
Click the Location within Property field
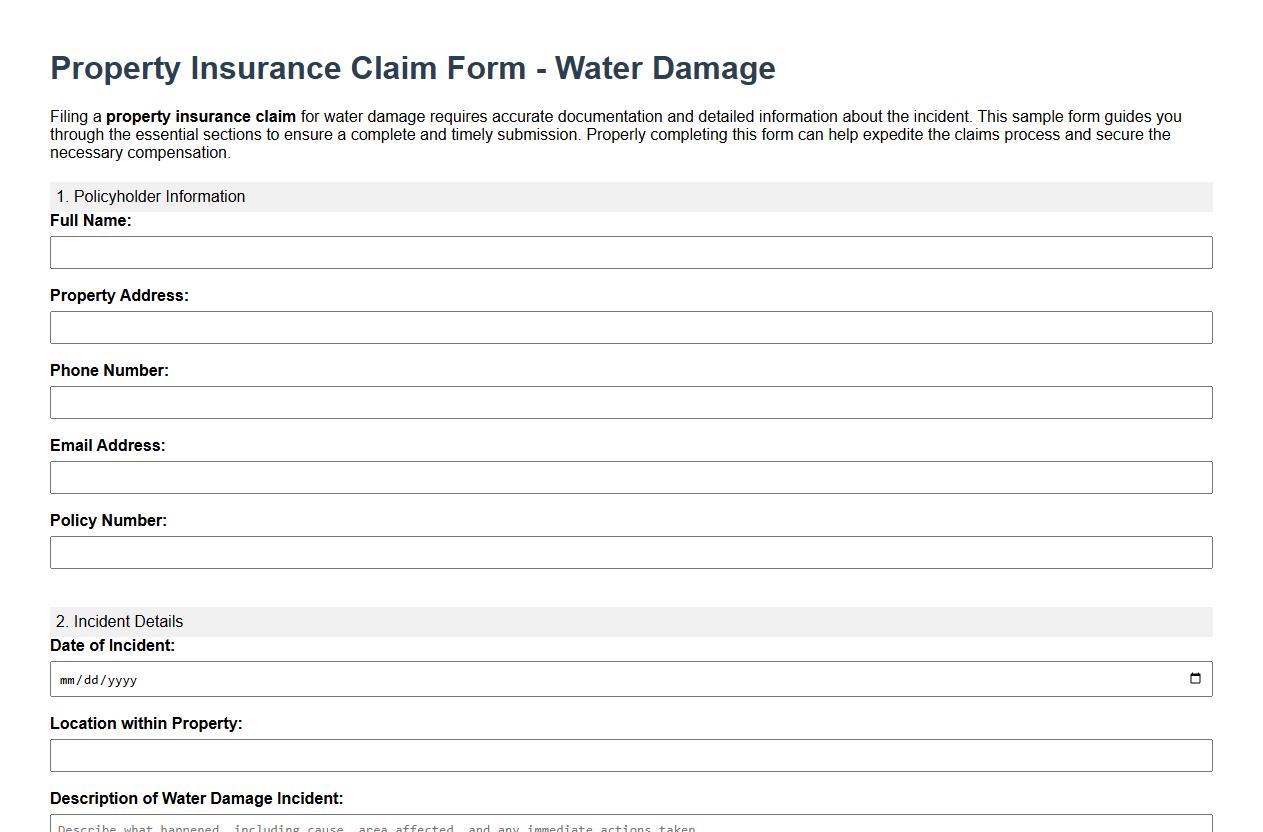[631, 754]
